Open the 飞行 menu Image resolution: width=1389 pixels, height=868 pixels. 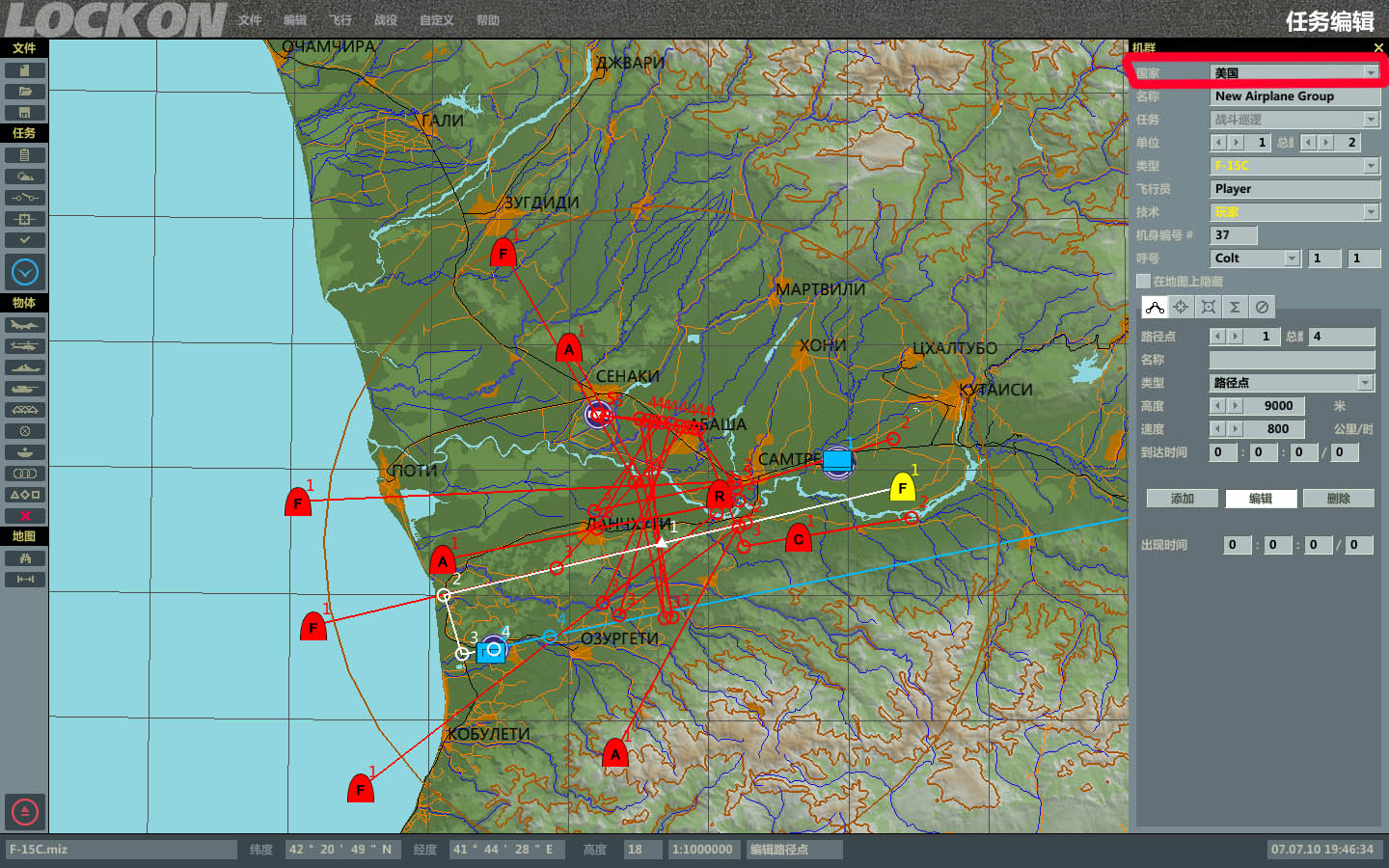pos(340,20)
